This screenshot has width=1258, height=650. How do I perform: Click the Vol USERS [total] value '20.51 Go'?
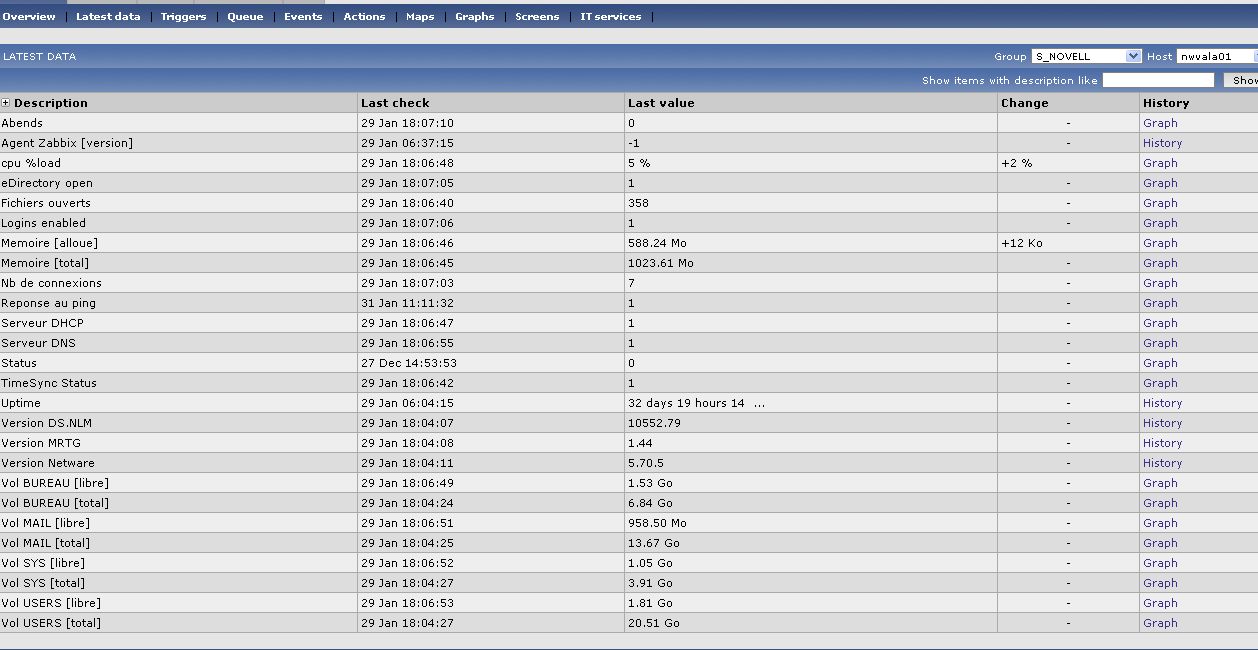654,623
